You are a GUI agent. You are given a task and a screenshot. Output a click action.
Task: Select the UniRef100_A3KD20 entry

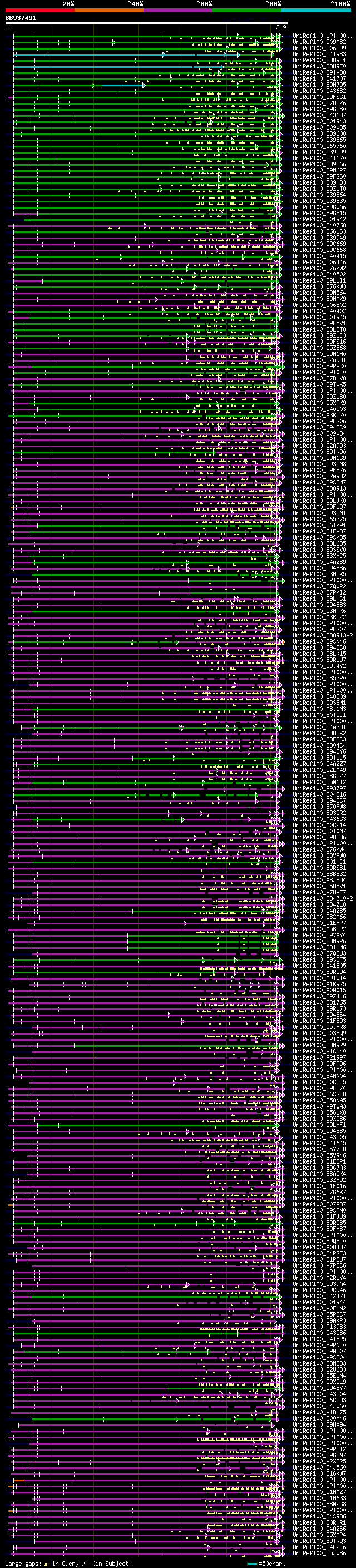(319, 414)
